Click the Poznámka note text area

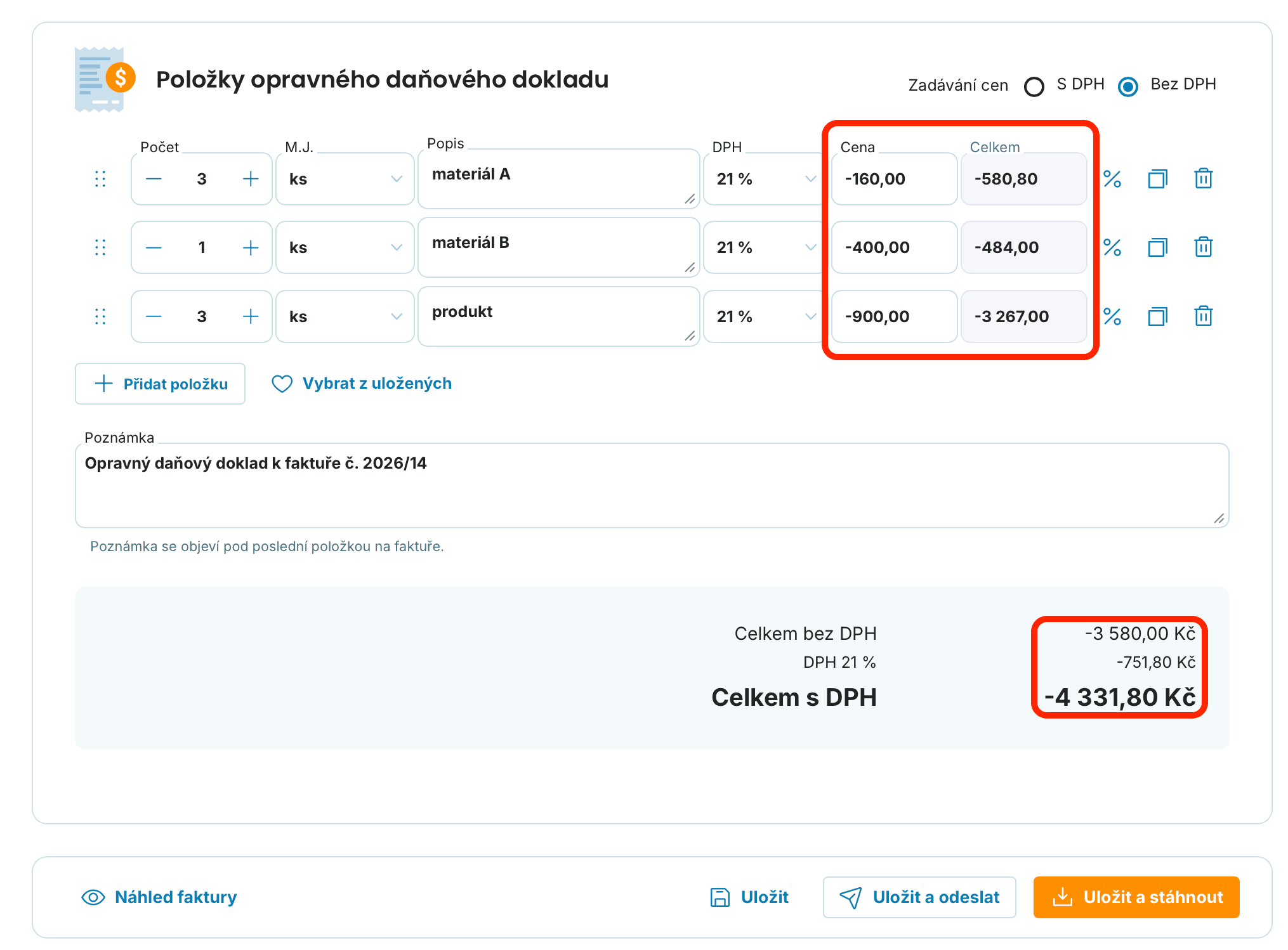(652, 485)
